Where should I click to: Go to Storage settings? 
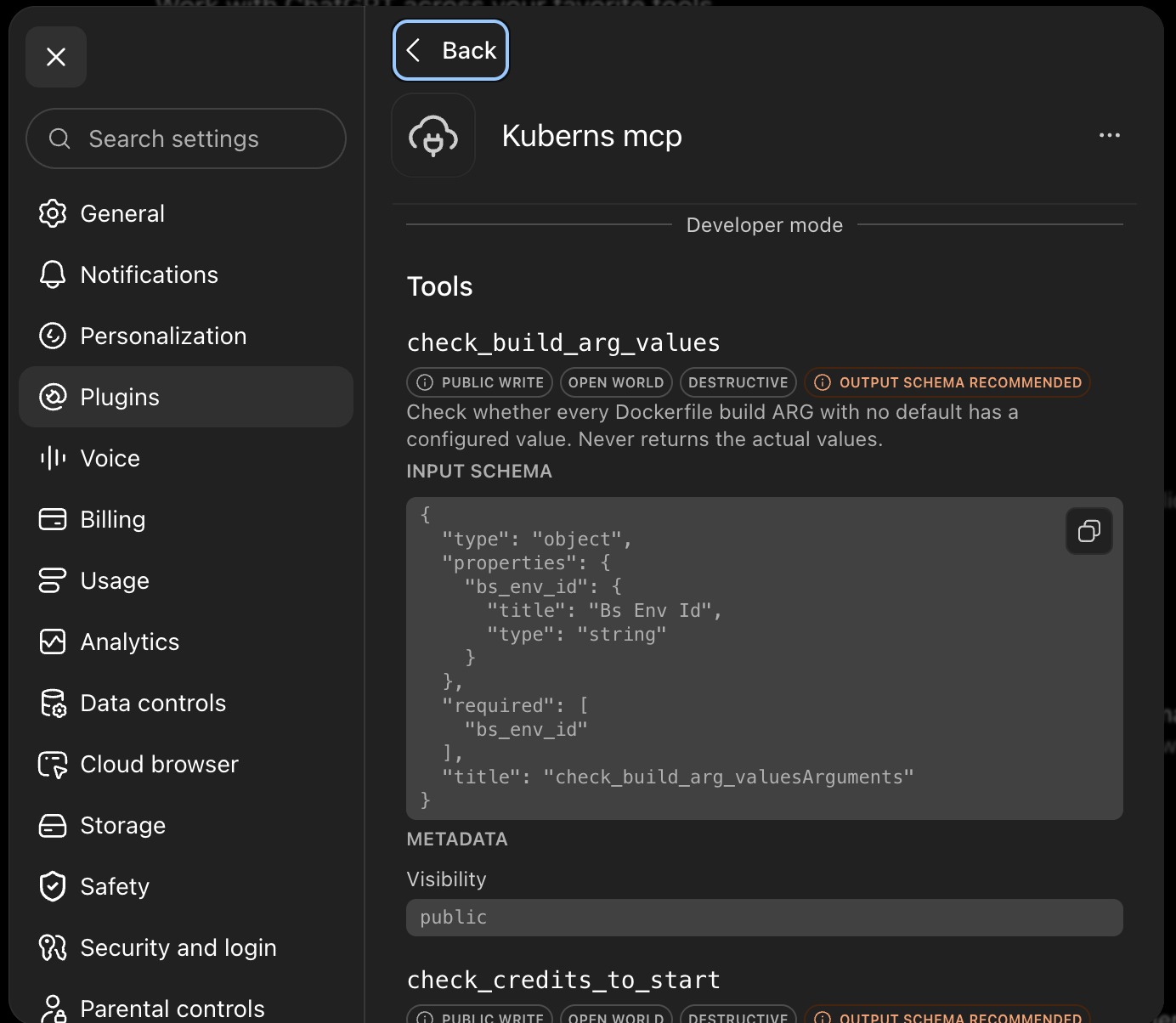point(186,825)
